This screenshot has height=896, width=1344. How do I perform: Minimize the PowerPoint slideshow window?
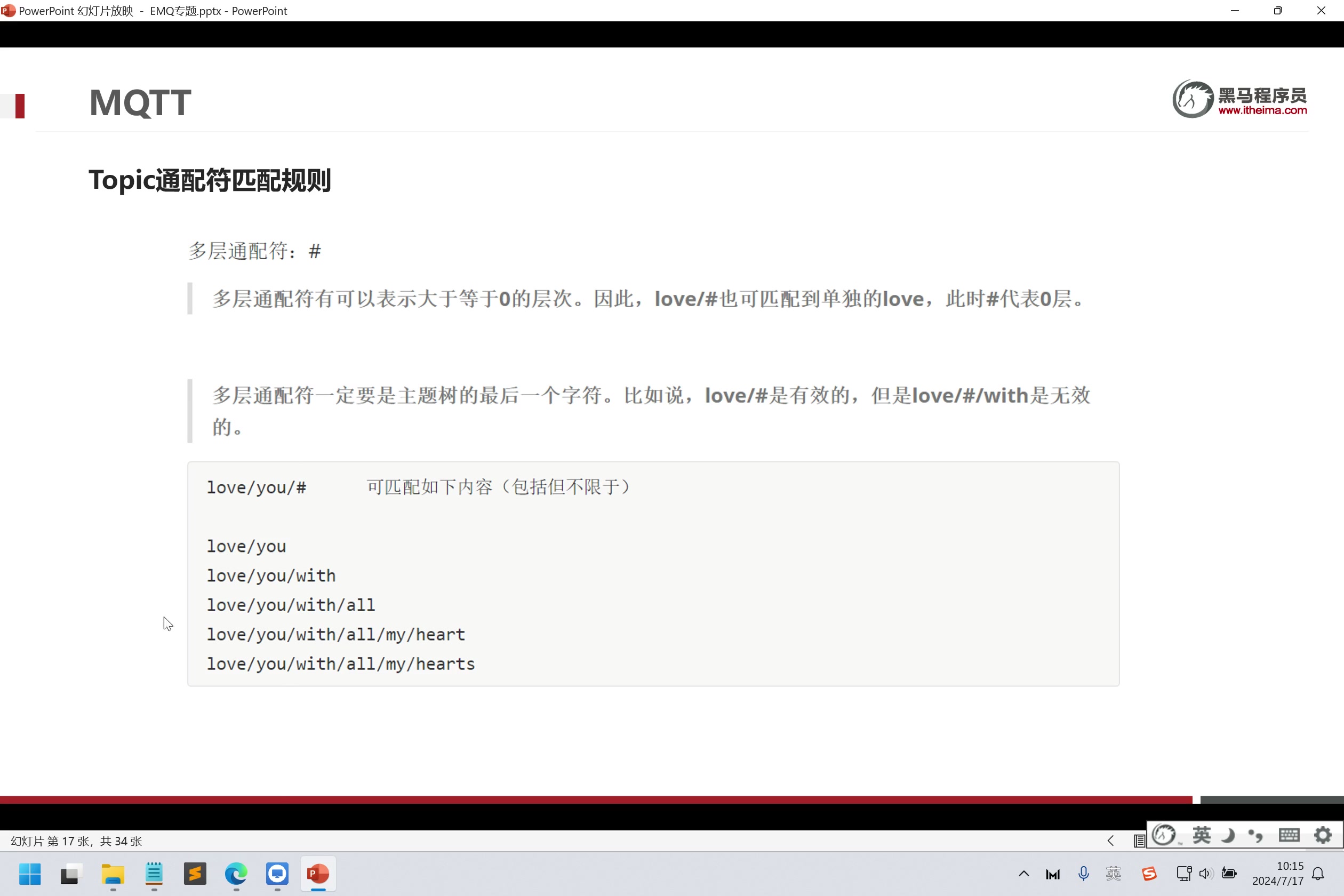(x=1235, y=10)
